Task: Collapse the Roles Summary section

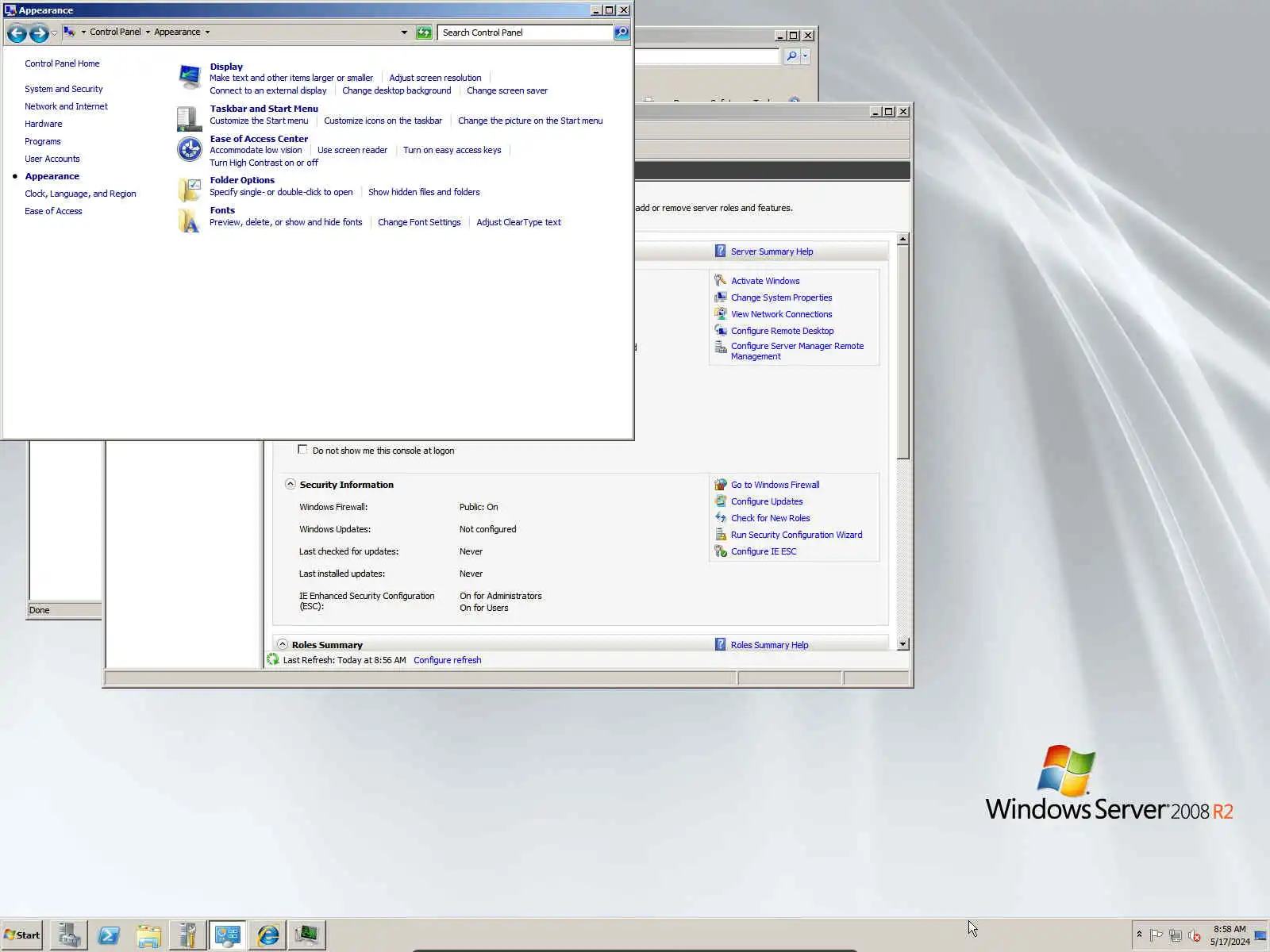Action: (282, 644)
